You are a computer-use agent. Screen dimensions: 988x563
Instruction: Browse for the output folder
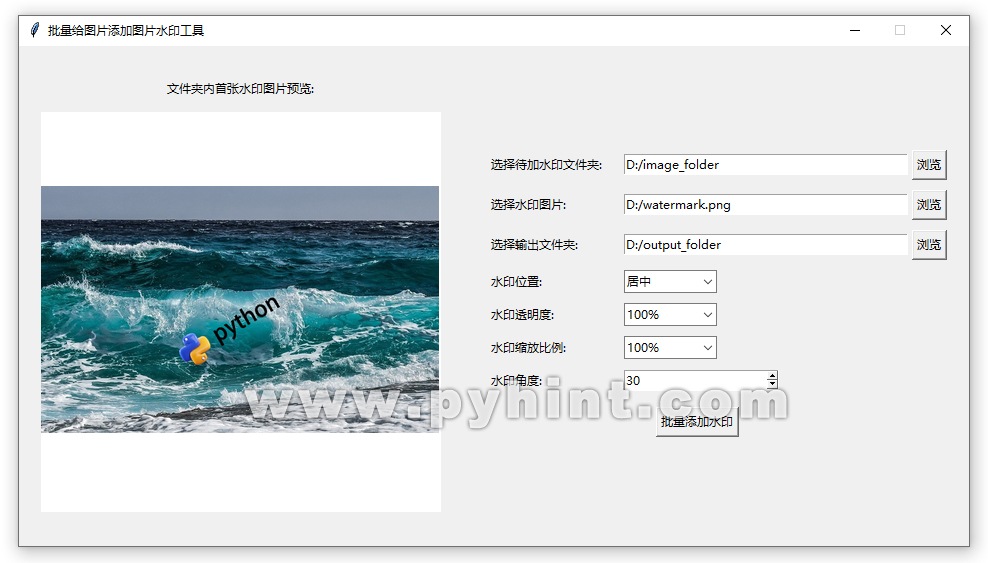[929, 244]
